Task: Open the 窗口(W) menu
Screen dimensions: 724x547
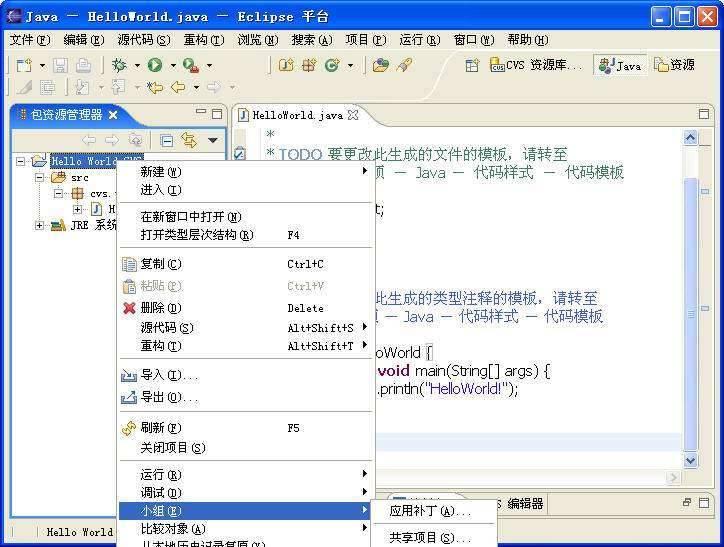Action: (474, 40)
